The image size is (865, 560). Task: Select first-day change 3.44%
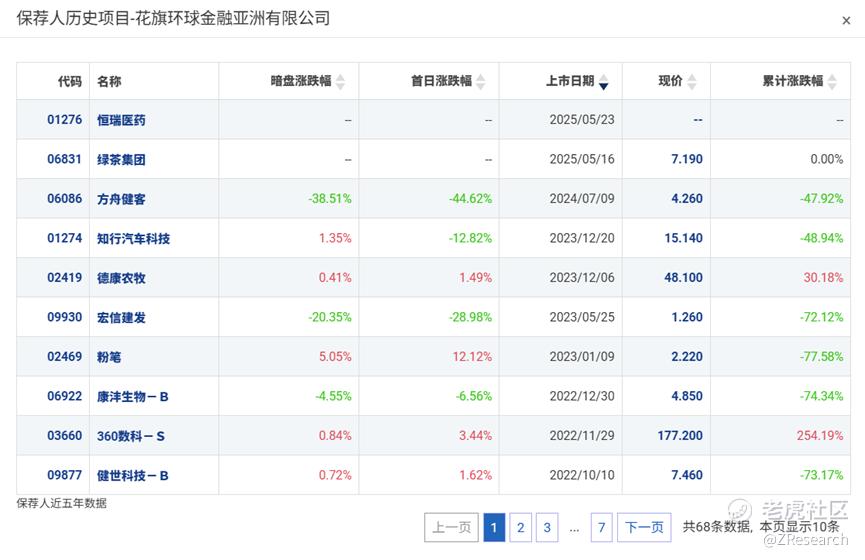(476, 435)
